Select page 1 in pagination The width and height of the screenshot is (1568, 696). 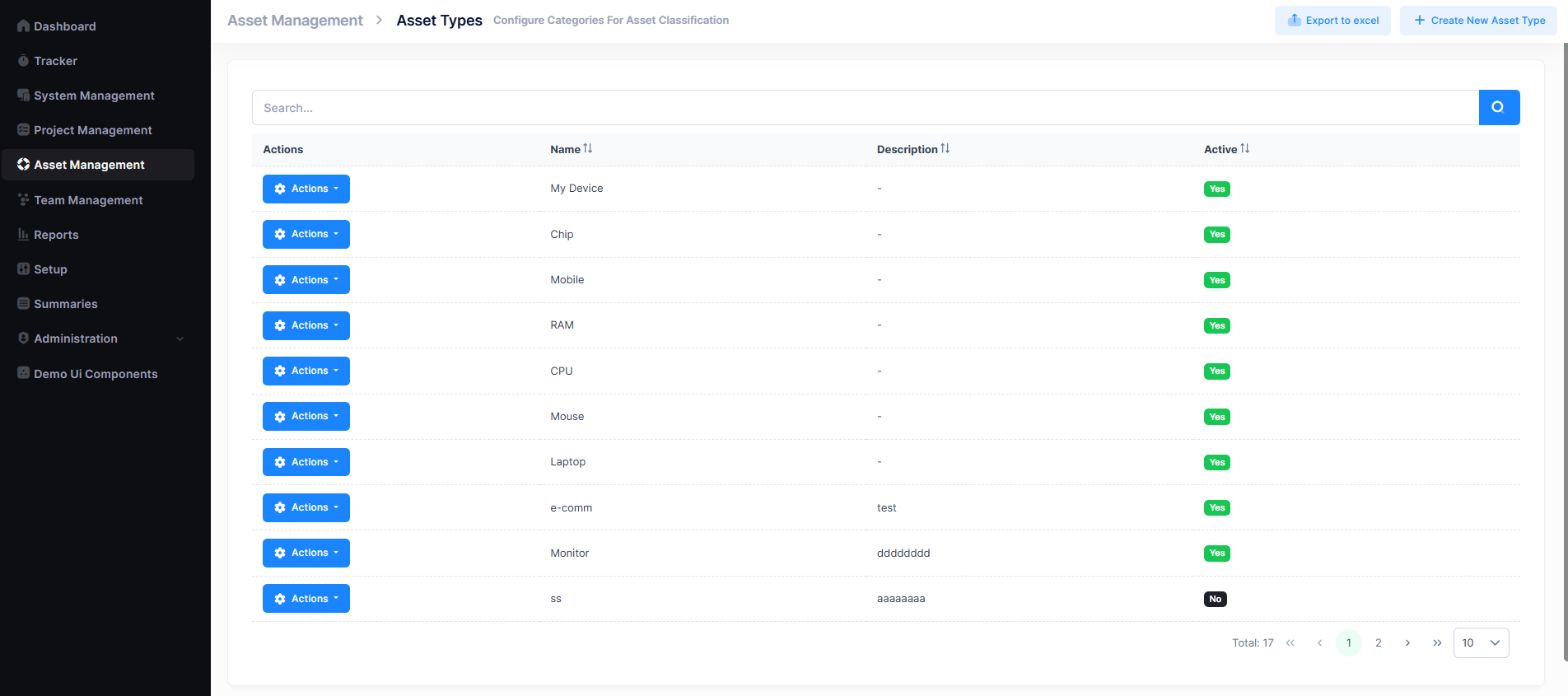(1348, 643)
